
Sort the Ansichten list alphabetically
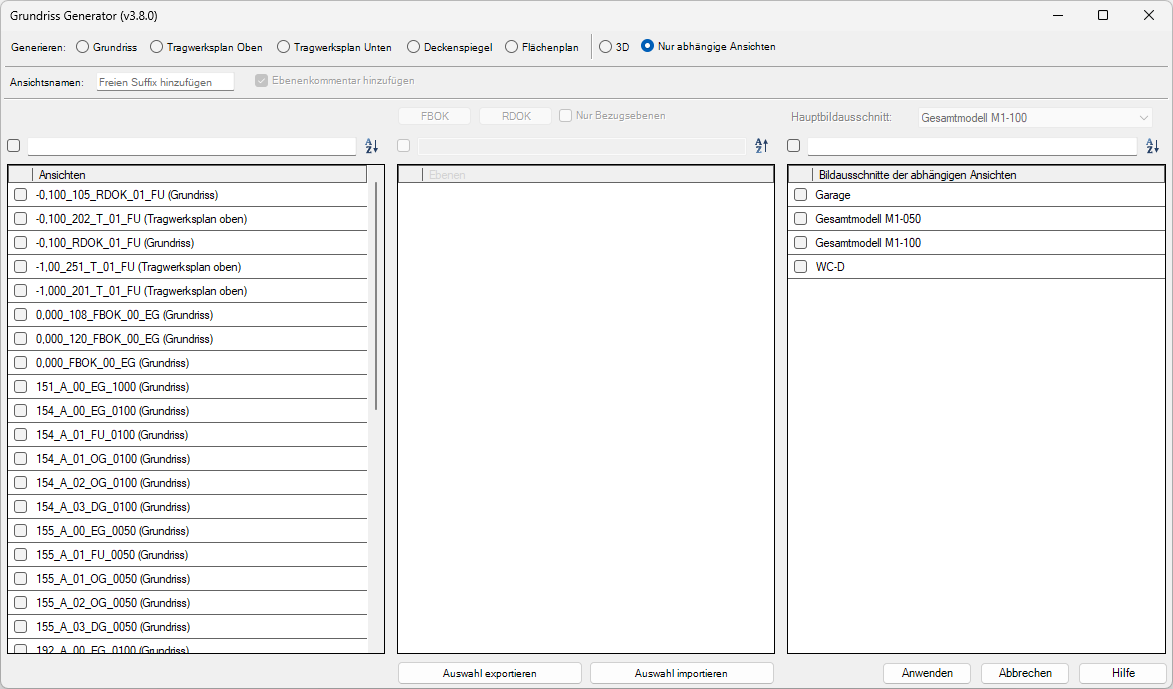(x=371, y=146)
